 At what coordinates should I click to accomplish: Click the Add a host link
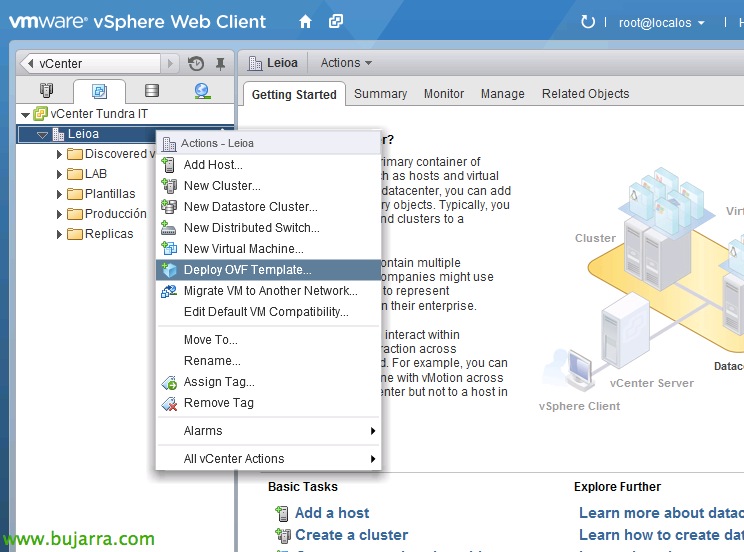coord(332,513)
